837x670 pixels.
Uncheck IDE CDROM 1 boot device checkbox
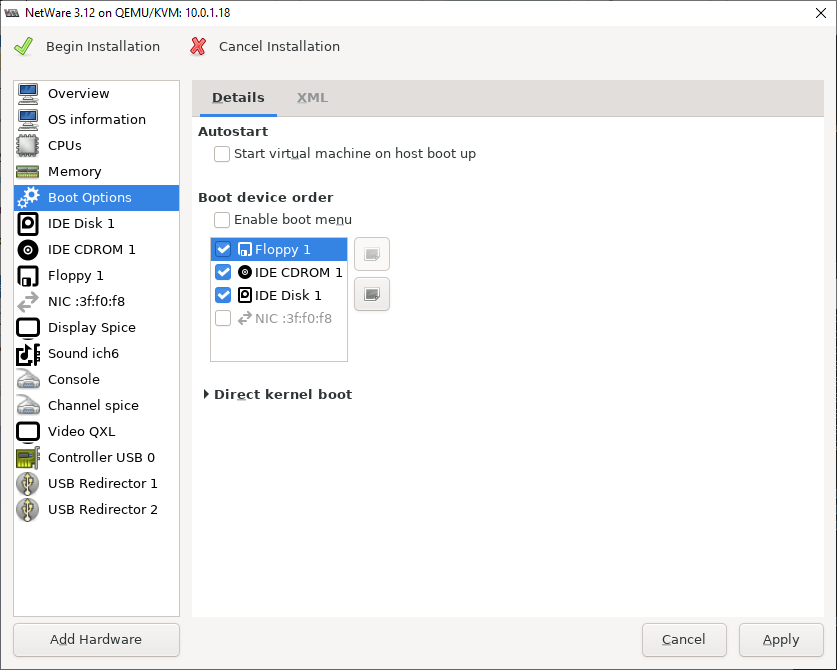[x=223, y=272]
